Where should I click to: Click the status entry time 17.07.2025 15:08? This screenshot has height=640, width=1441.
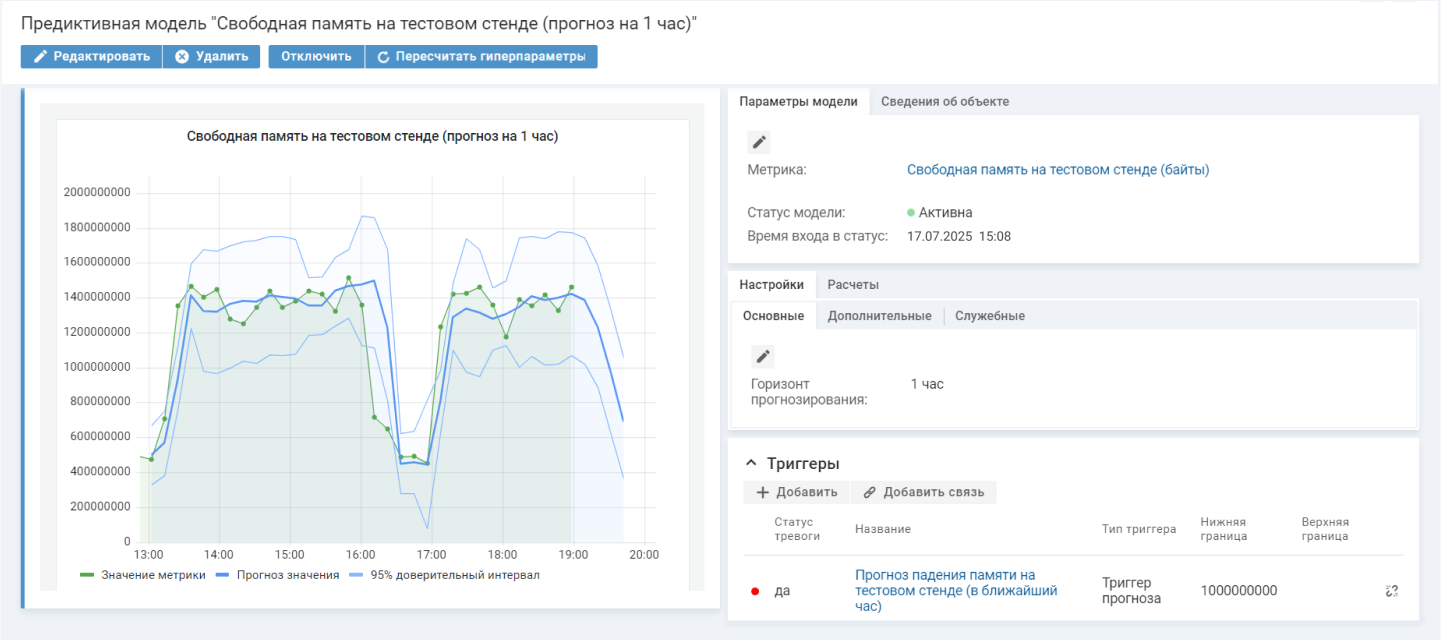(959, 237)
